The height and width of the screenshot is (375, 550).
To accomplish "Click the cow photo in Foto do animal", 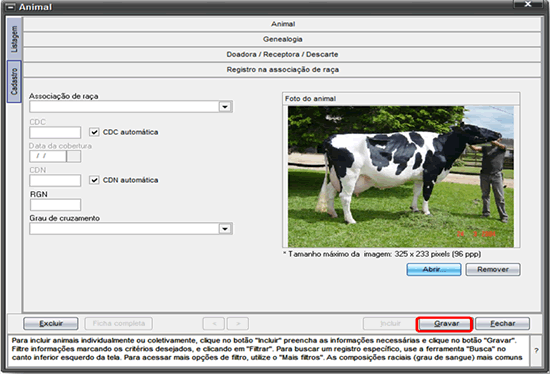I will (401, 177).
